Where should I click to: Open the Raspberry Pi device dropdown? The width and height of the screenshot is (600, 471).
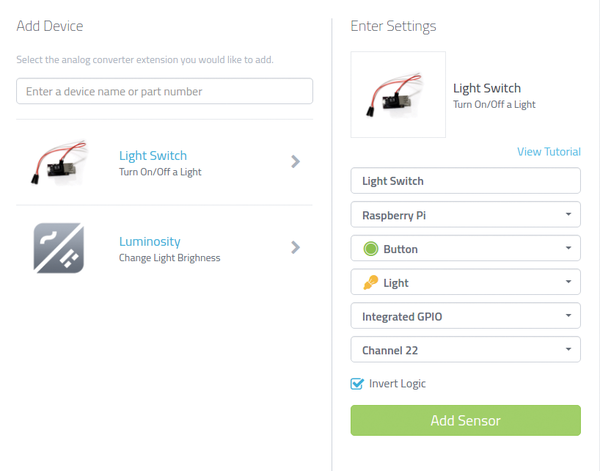(x=465, y=215)
